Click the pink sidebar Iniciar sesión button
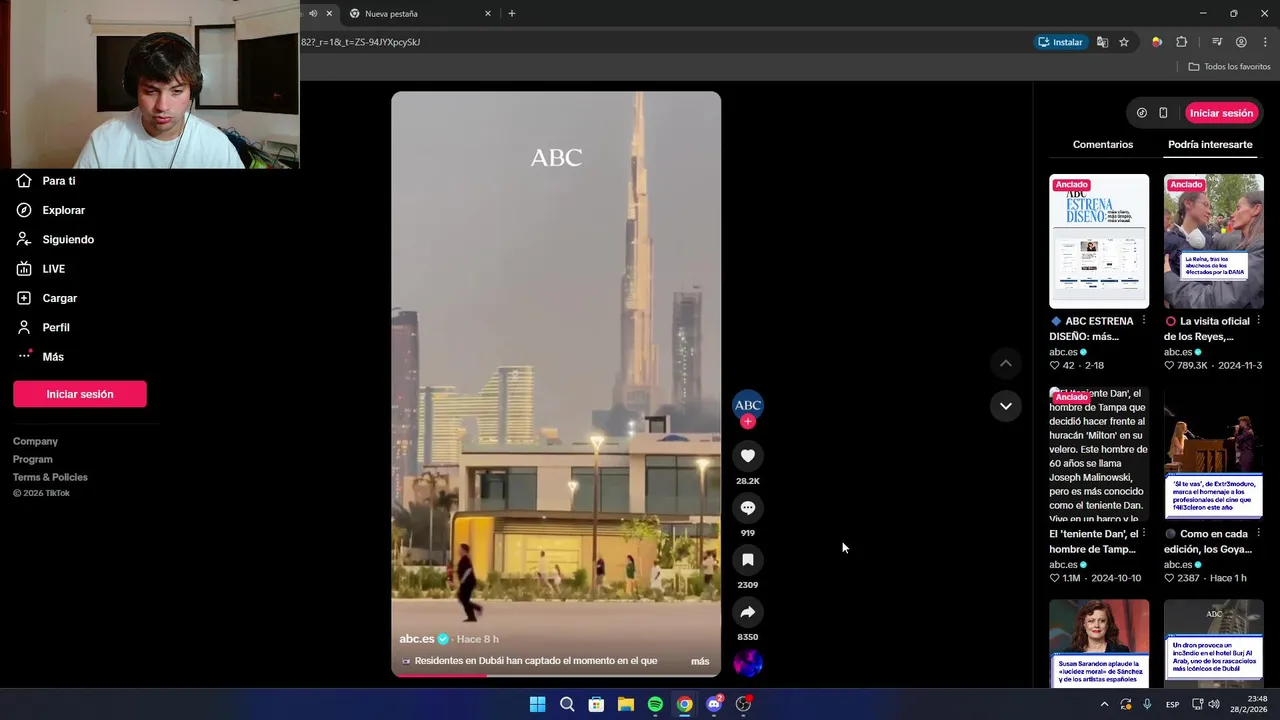This screenshot has width=1280, height=720. click(80, 394)
